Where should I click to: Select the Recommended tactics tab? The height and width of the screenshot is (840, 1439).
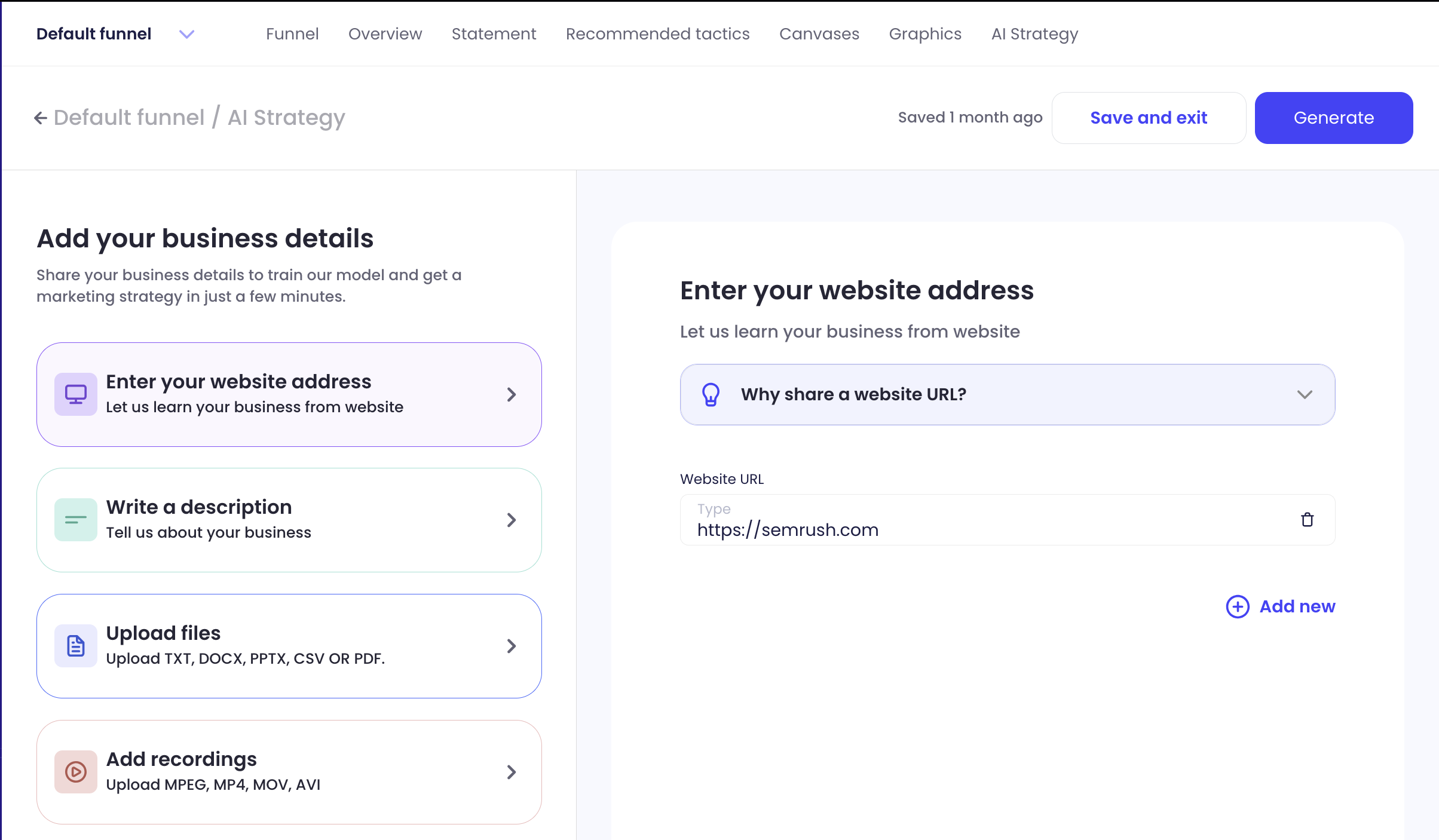[657, 34]
